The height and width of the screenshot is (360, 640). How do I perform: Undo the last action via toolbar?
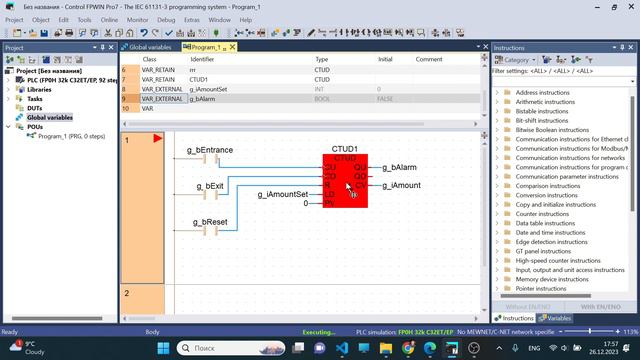point(144,33)
